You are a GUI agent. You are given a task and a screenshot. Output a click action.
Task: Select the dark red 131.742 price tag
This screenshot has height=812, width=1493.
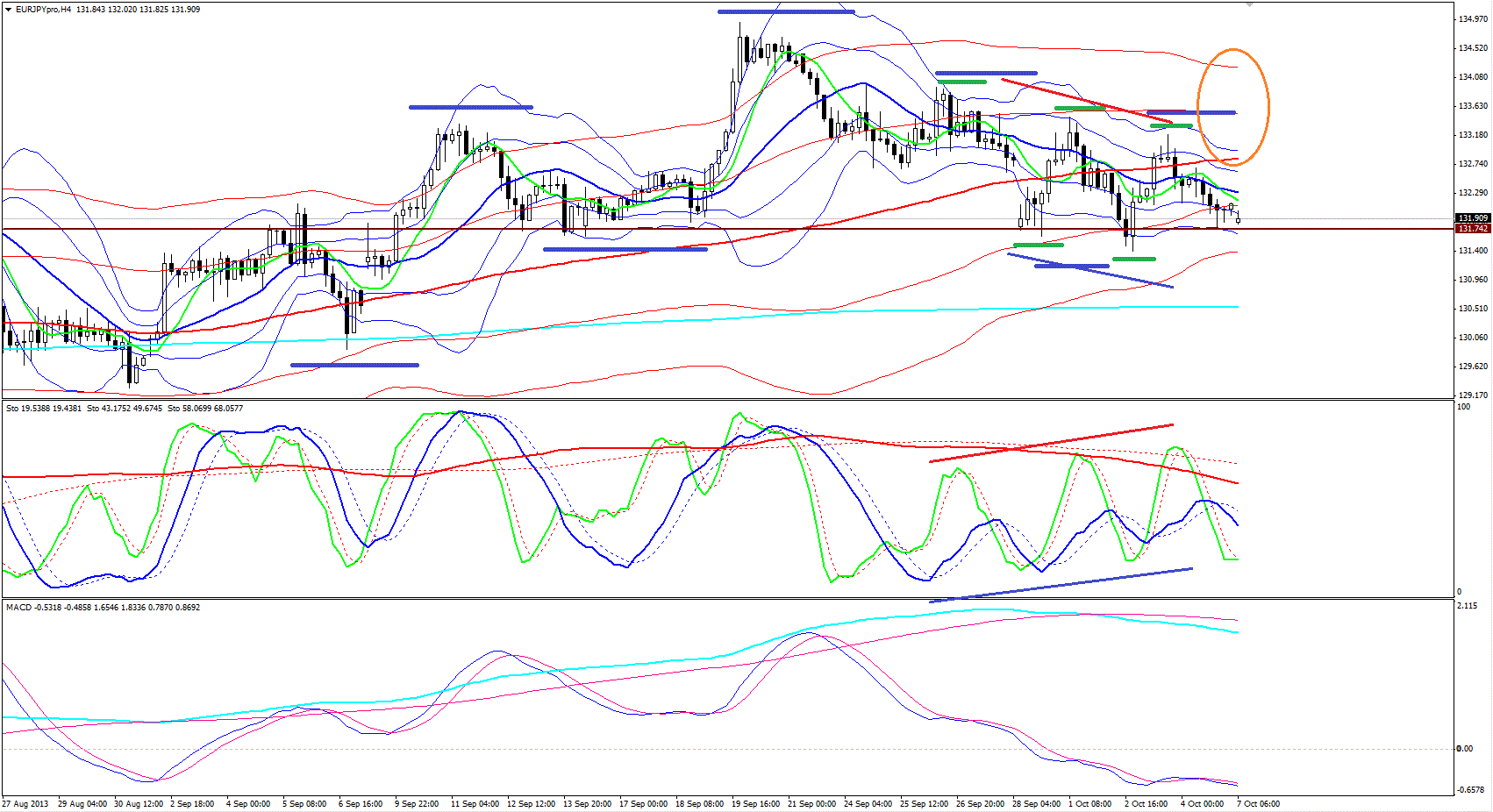pos(1473,229)
